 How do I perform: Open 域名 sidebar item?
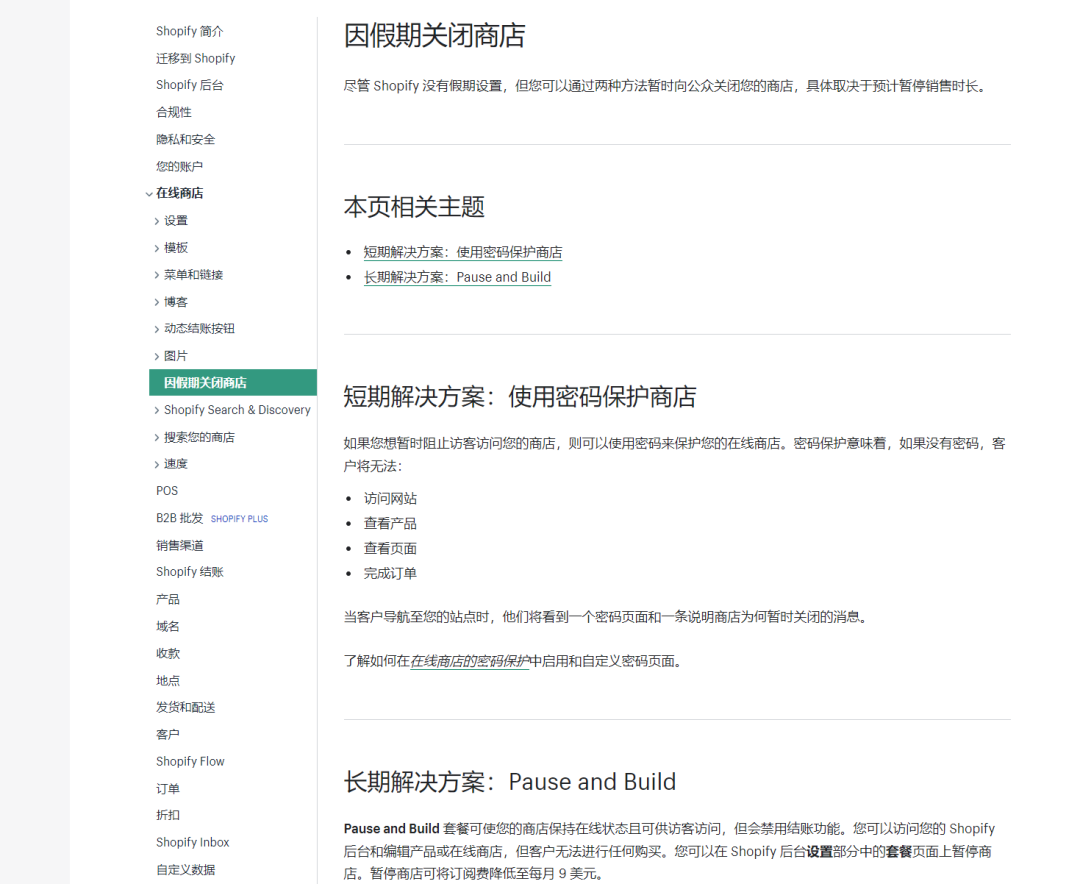point(167,626)
